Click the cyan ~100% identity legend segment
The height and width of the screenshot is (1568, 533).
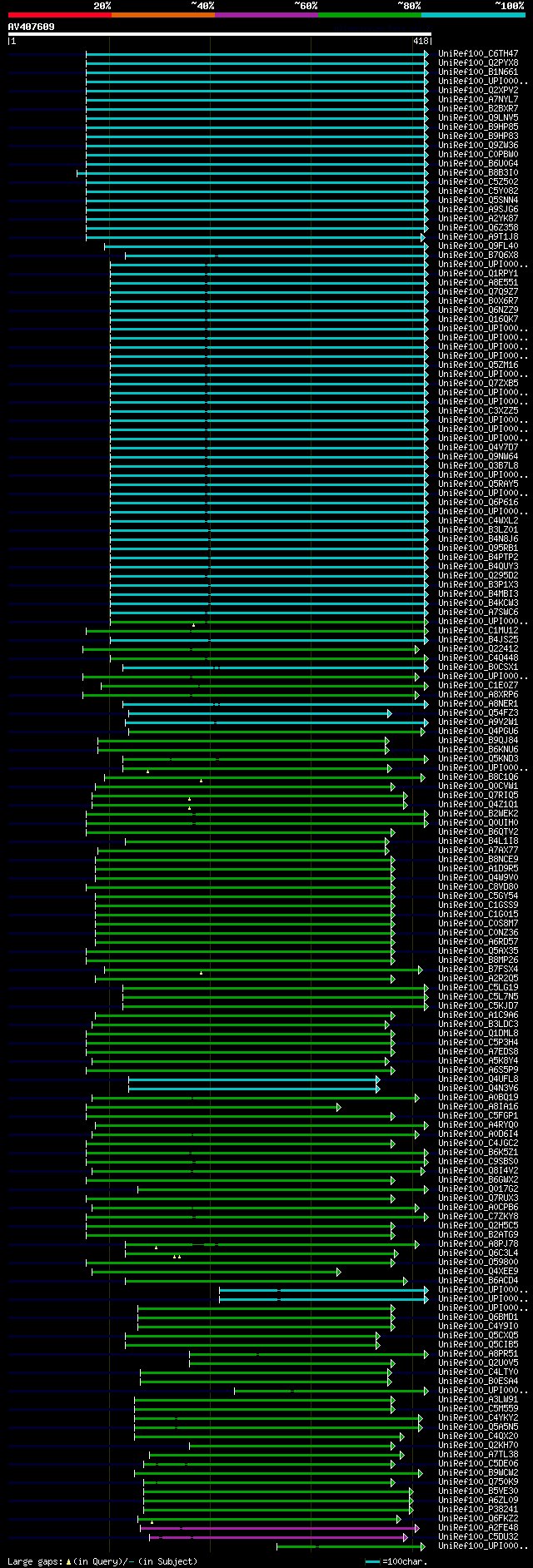473,15
